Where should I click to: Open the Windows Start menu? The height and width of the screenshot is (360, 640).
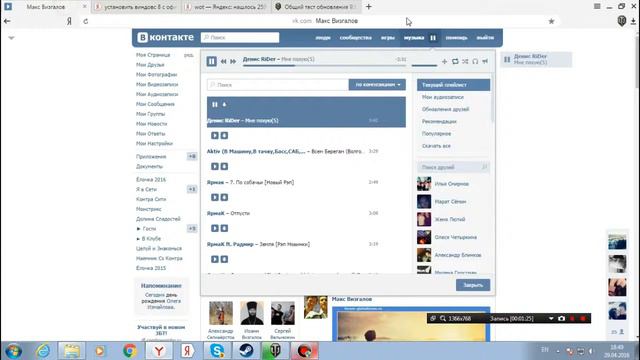13,351
